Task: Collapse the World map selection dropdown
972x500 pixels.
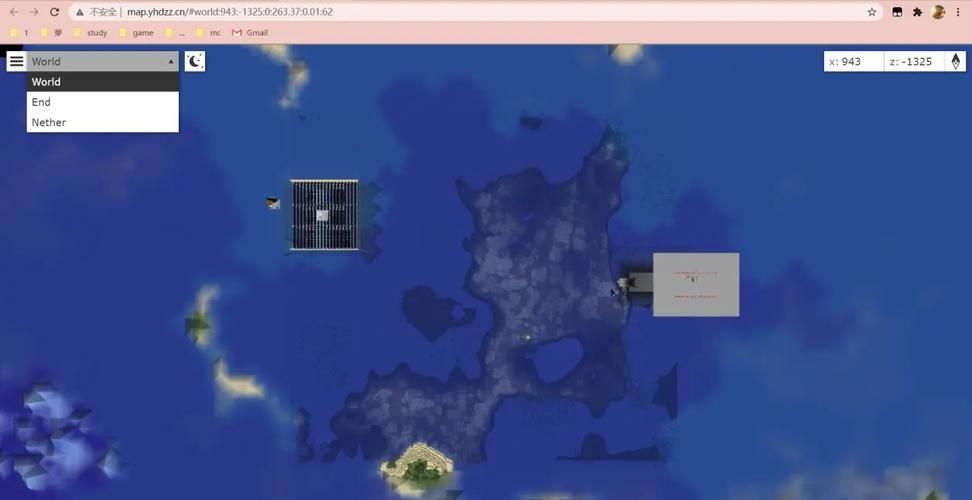Action: 103,61
